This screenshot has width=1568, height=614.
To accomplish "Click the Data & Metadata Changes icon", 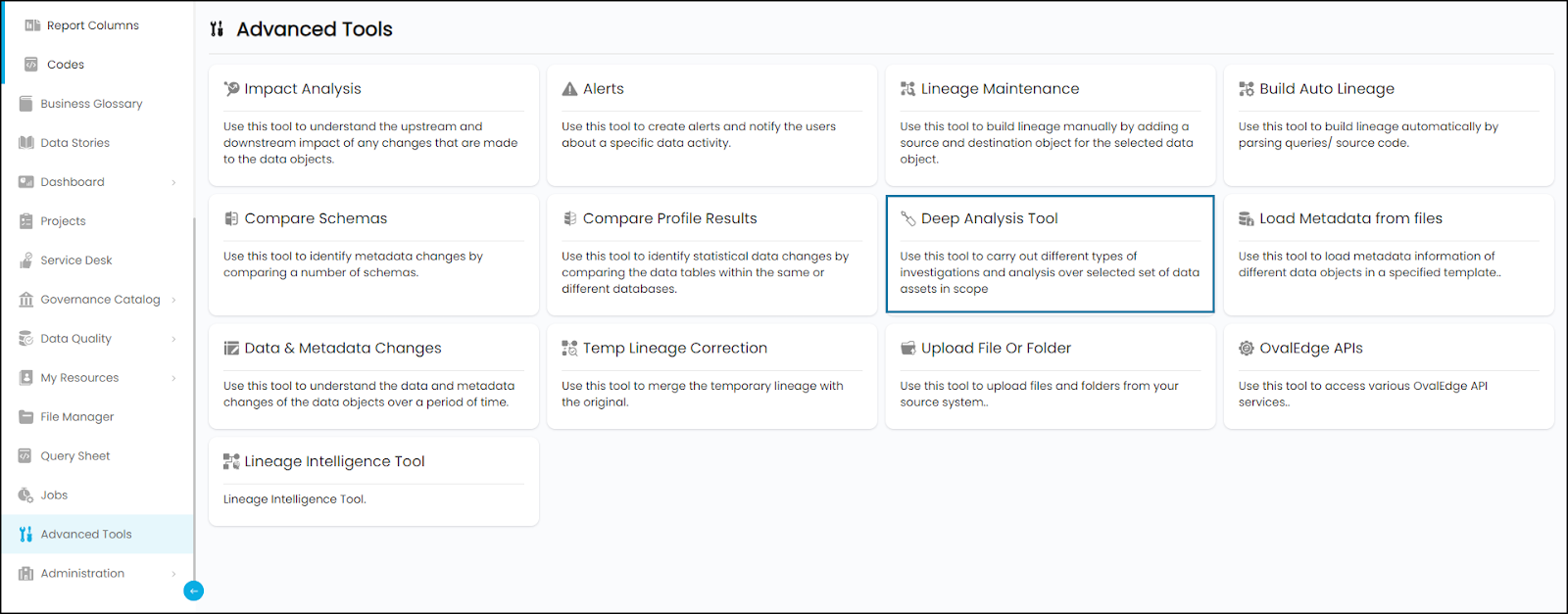I will 231,349.
